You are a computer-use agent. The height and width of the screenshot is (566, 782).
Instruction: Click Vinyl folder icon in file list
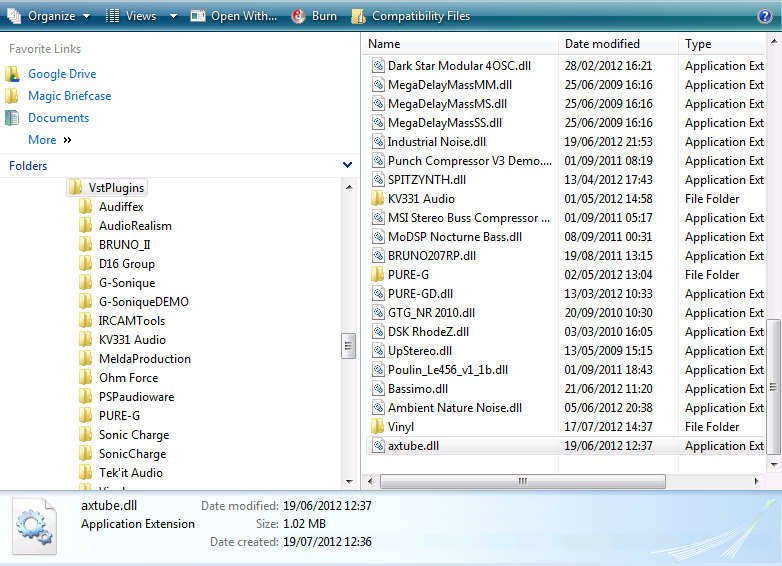pos(378,426)
